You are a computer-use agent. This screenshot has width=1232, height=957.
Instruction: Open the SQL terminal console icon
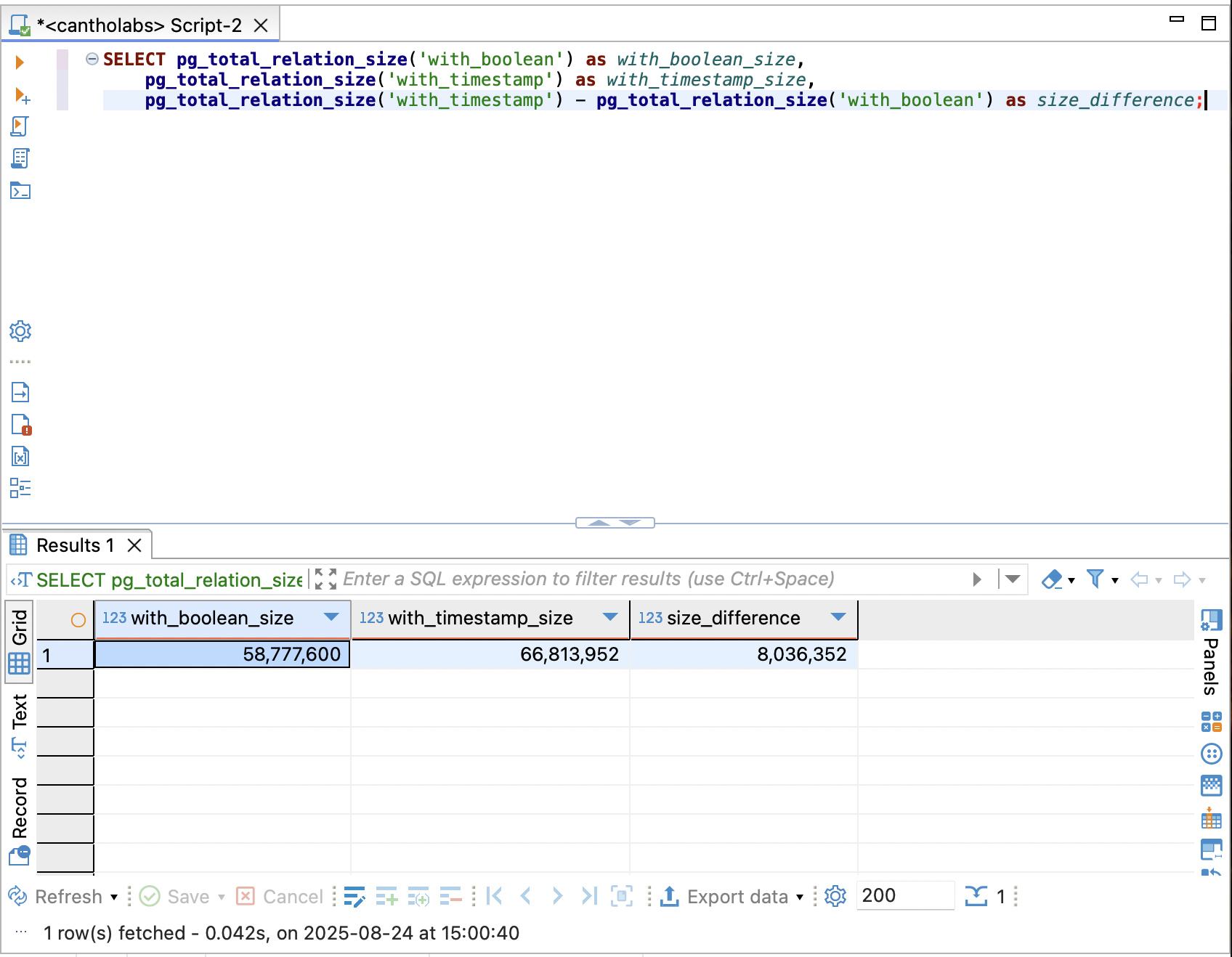pyautogui.click(x=20, y=191)
